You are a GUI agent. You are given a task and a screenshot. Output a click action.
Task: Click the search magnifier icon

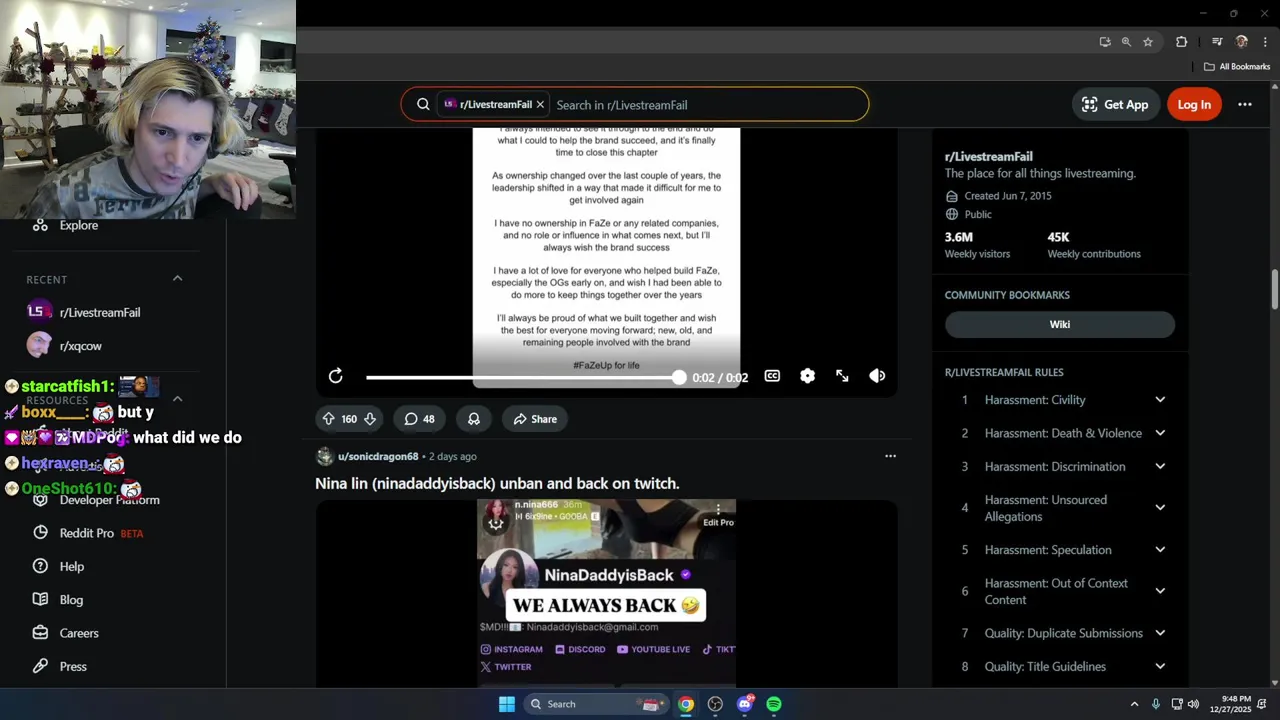(x=423, y=104)
